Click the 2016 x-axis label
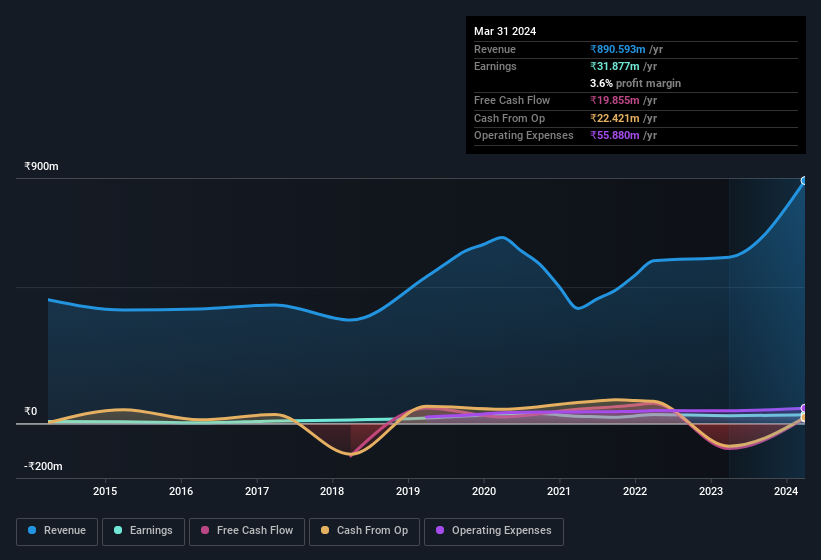This screenshot has height=560, width=821. coord(181,491)
